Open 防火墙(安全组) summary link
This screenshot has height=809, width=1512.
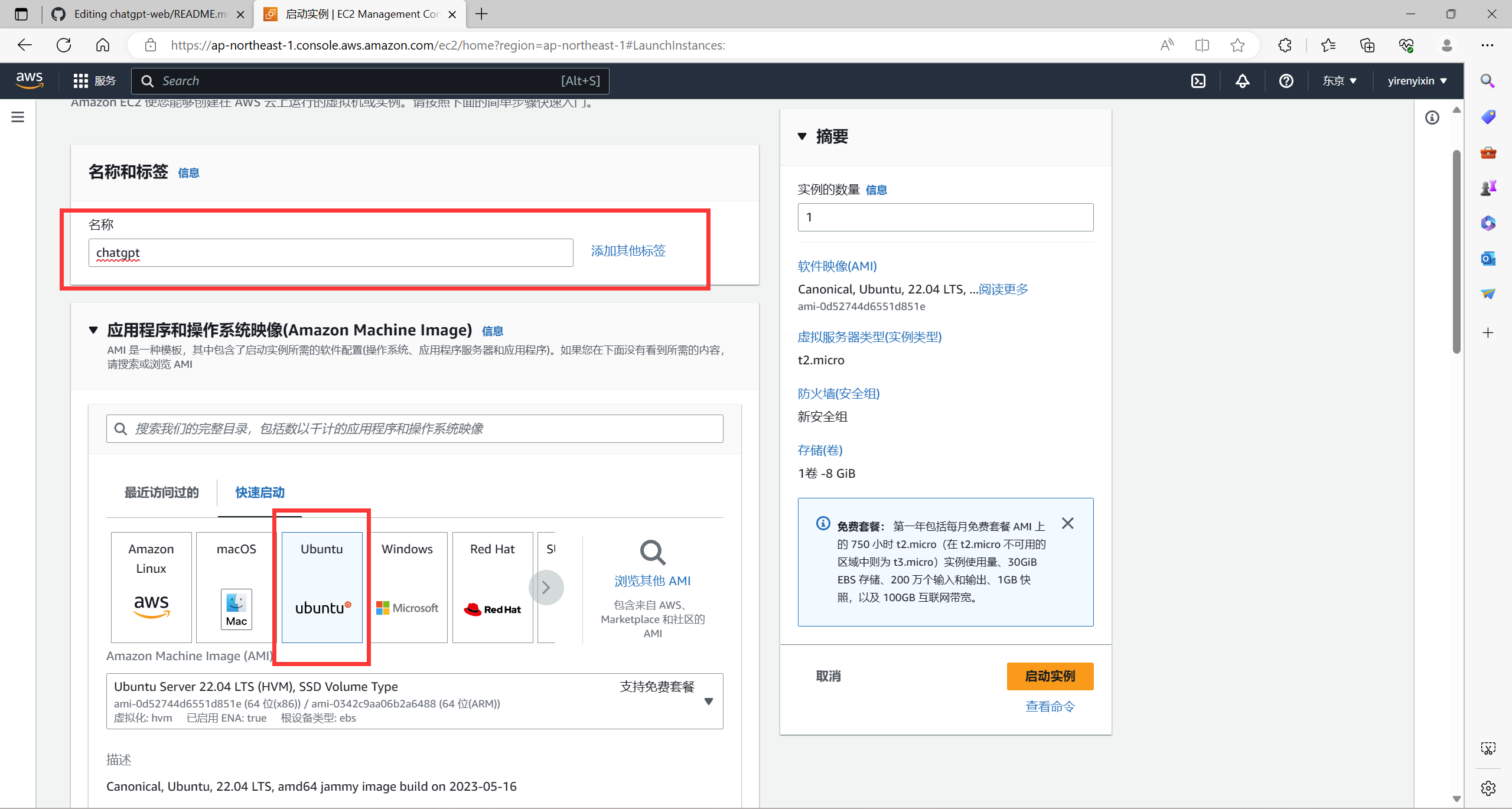(x=838, y=394)
